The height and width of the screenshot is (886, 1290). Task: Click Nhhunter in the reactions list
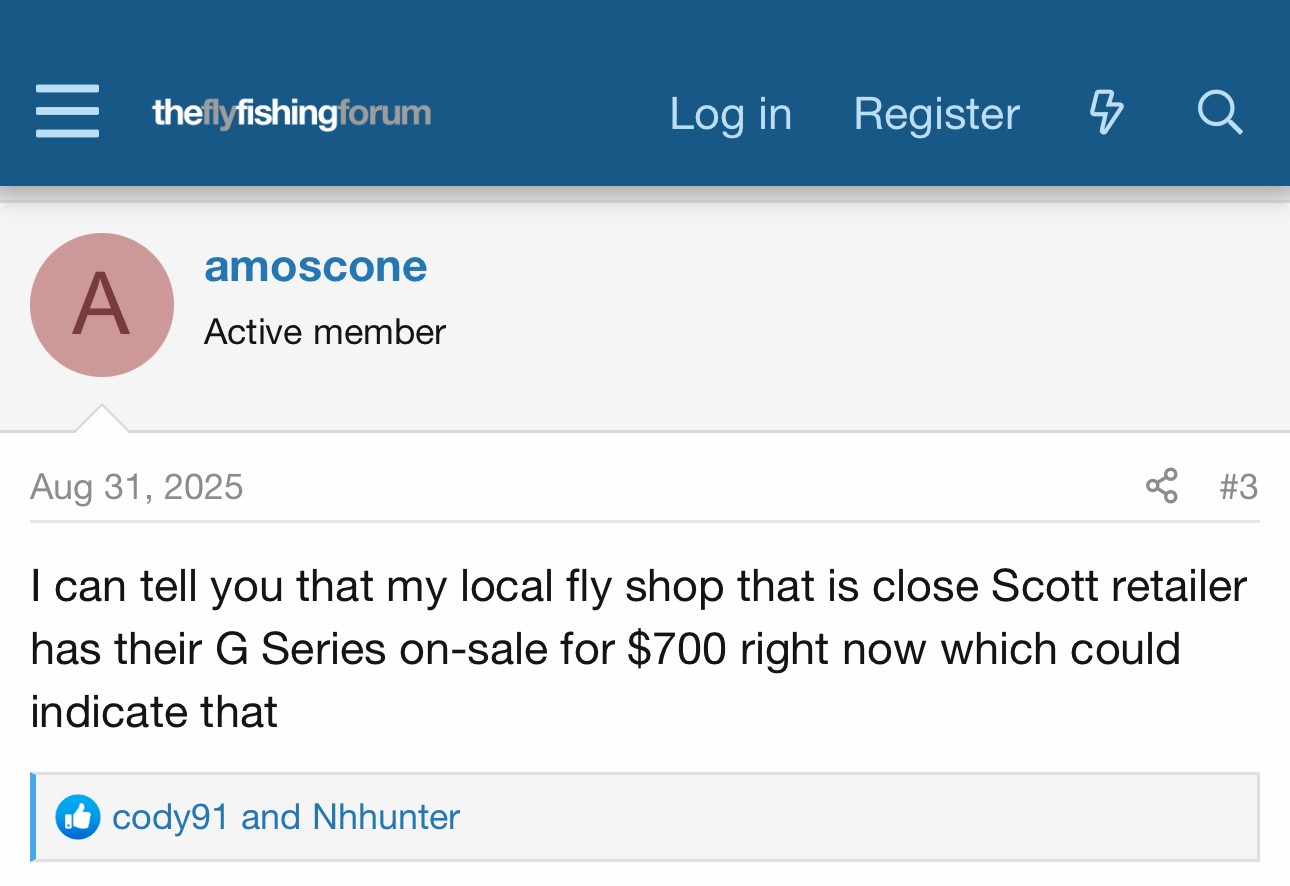(x=386, y=817)
